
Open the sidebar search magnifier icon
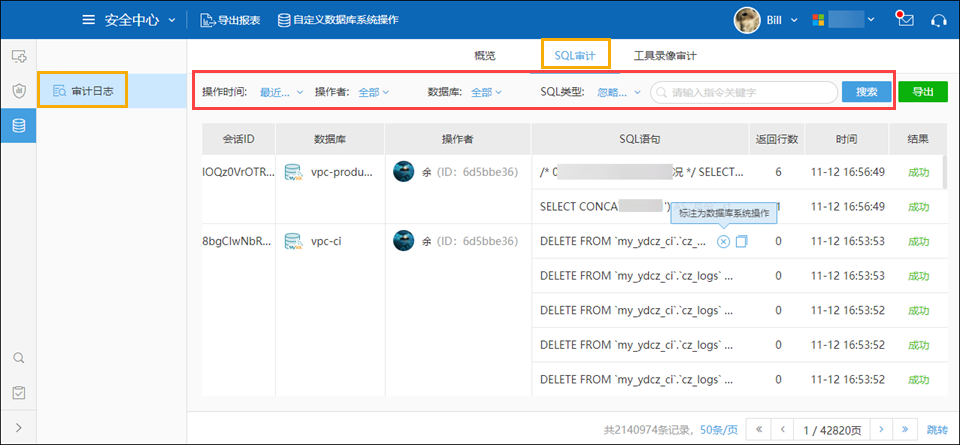coord(18,358)
